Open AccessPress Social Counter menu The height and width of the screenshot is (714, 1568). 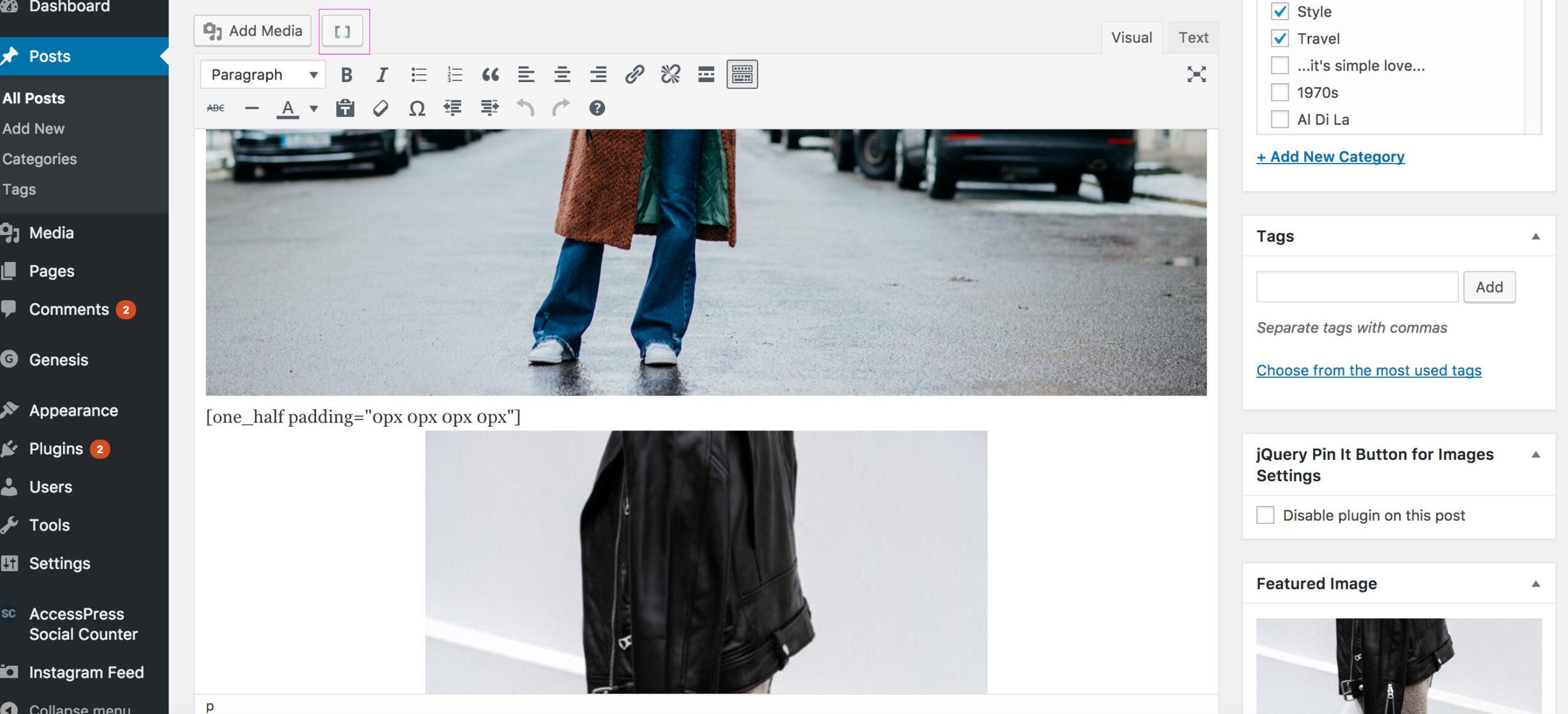tap(84, 624)
